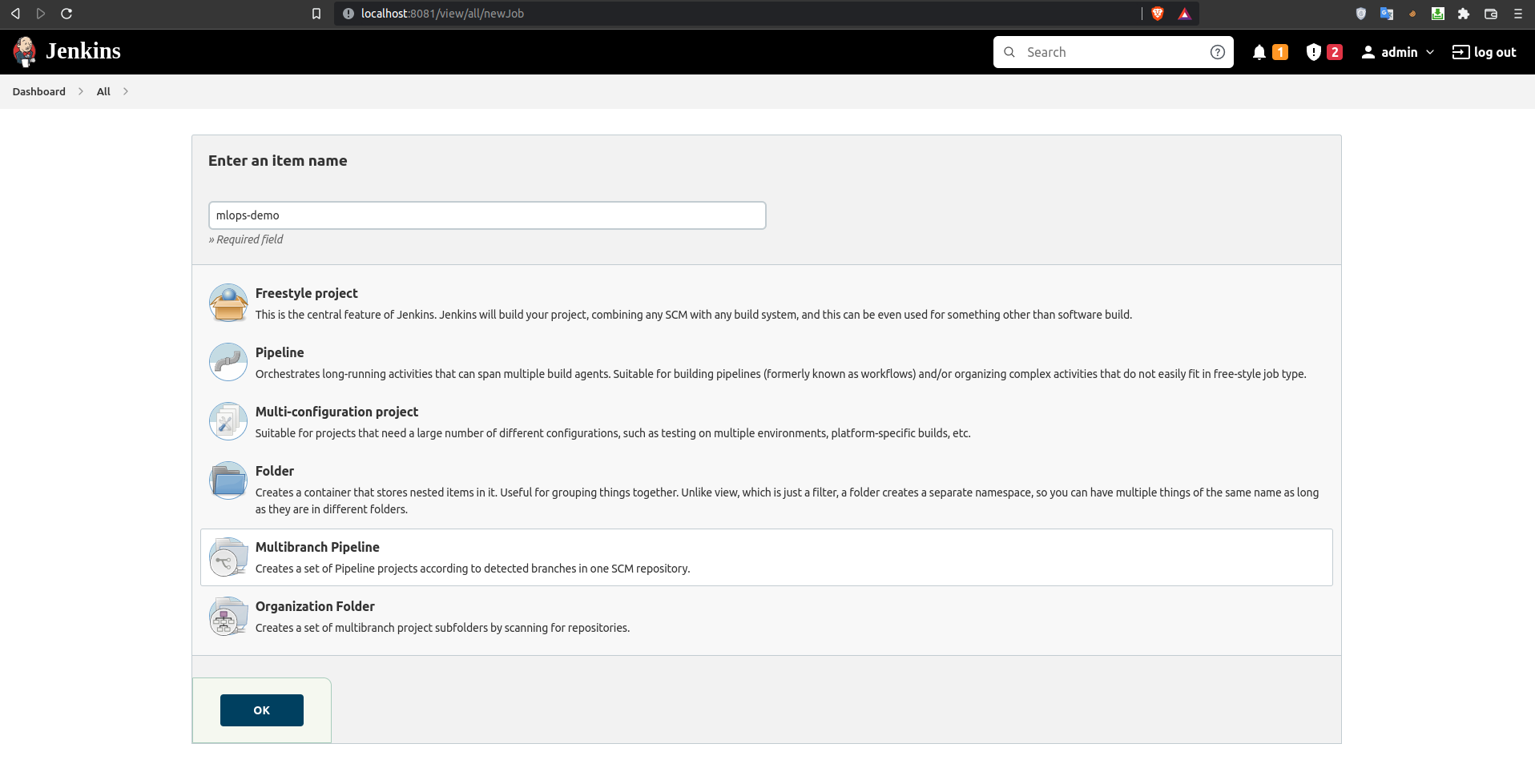
Task: Open the notifications bell icon
Action: pos(1259,52)
